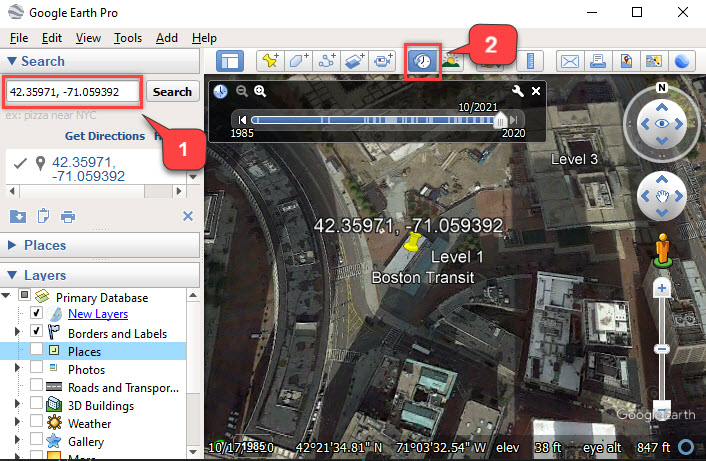This screenshot has width=706, height=461.
Task: Jump to the earliest imagery date
Action: (242, 120)
